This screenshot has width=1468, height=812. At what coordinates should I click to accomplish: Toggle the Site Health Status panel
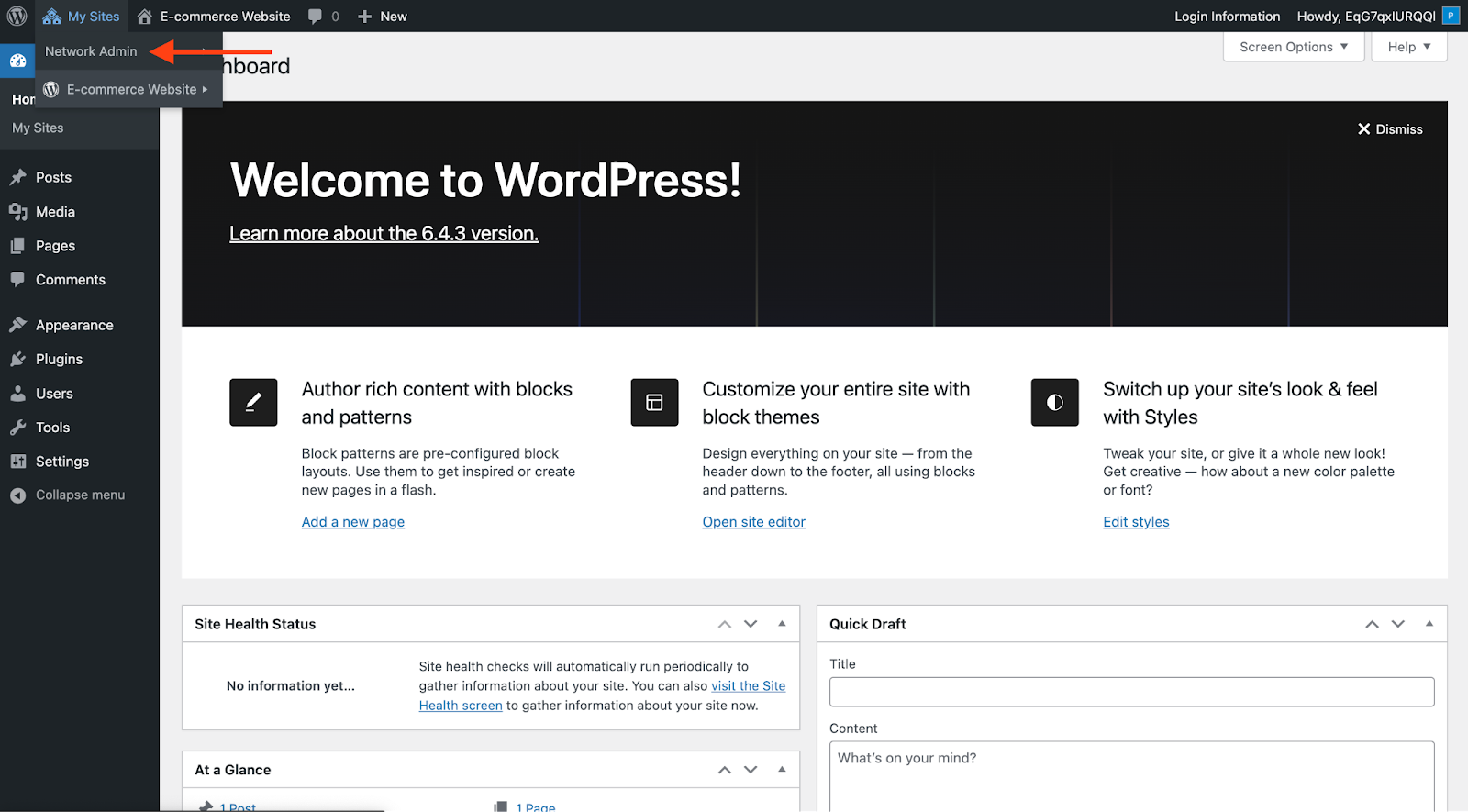(x=782, y=624)
